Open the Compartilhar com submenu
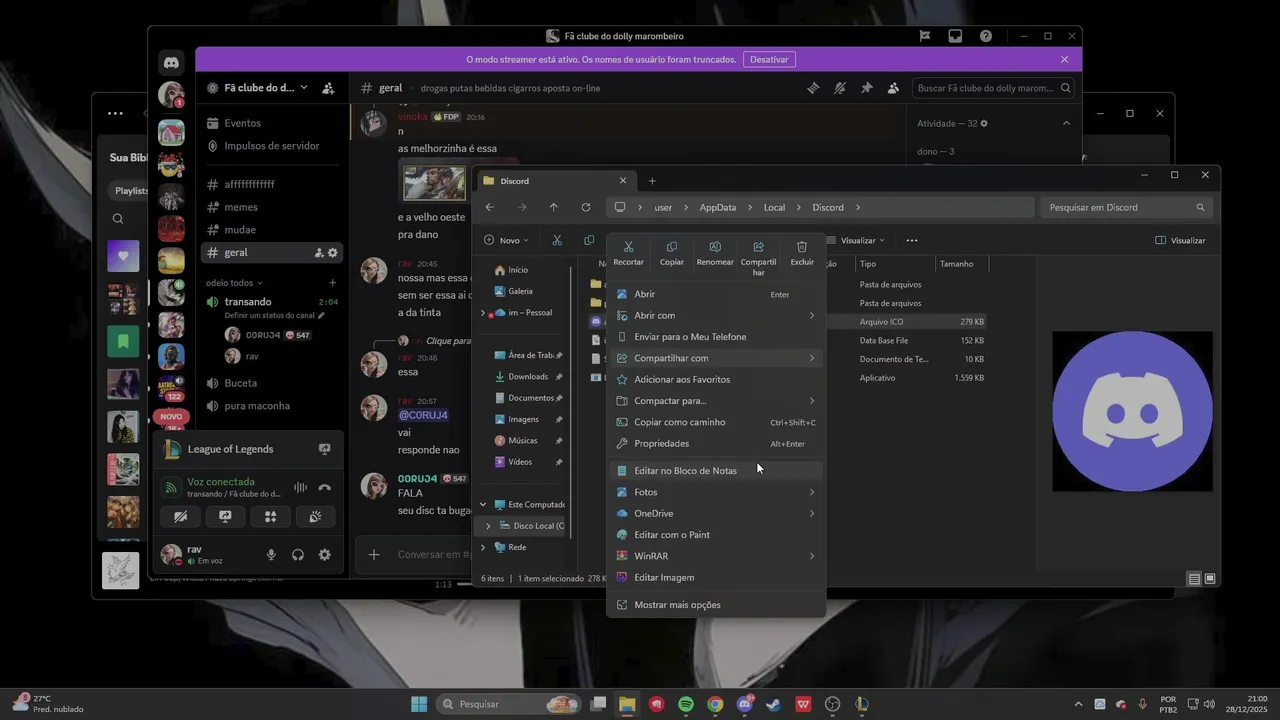Image resolution: width=1280 pixels, height=720 pixels. [716, 358]
